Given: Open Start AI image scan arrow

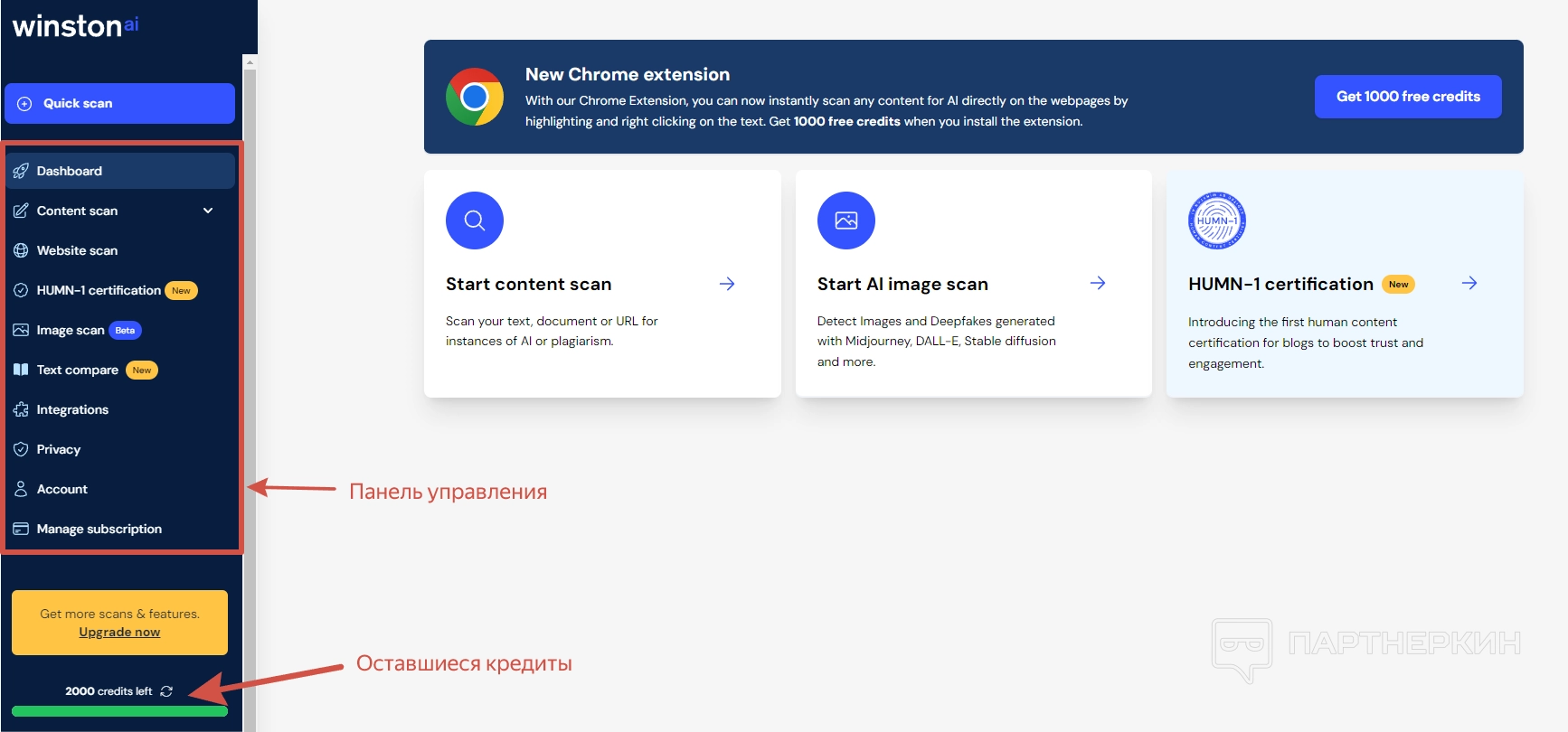Looking at the screenshot, I should click(x=1098, y=284).
